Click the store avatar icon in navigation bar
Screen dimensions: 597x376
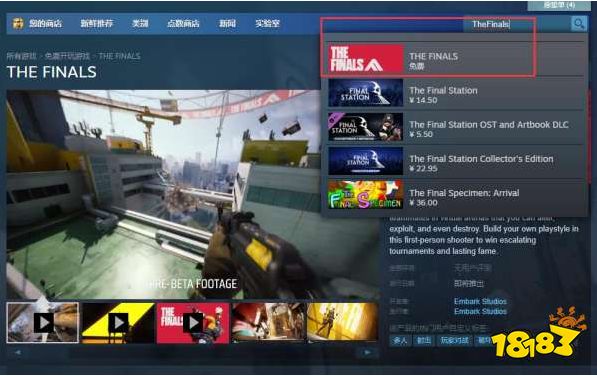pos(18,24)
